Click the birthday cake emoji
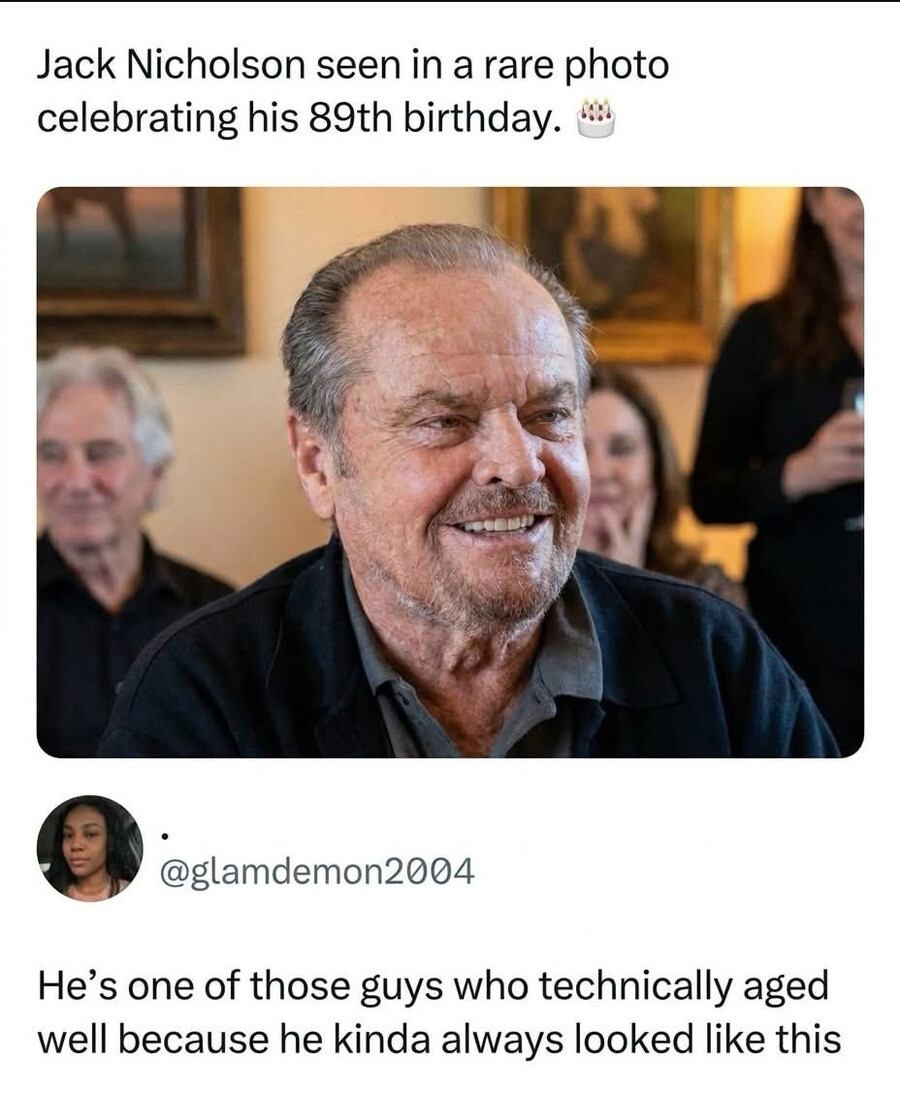Screen dimensions: 900x1093 tap(598, 119)
